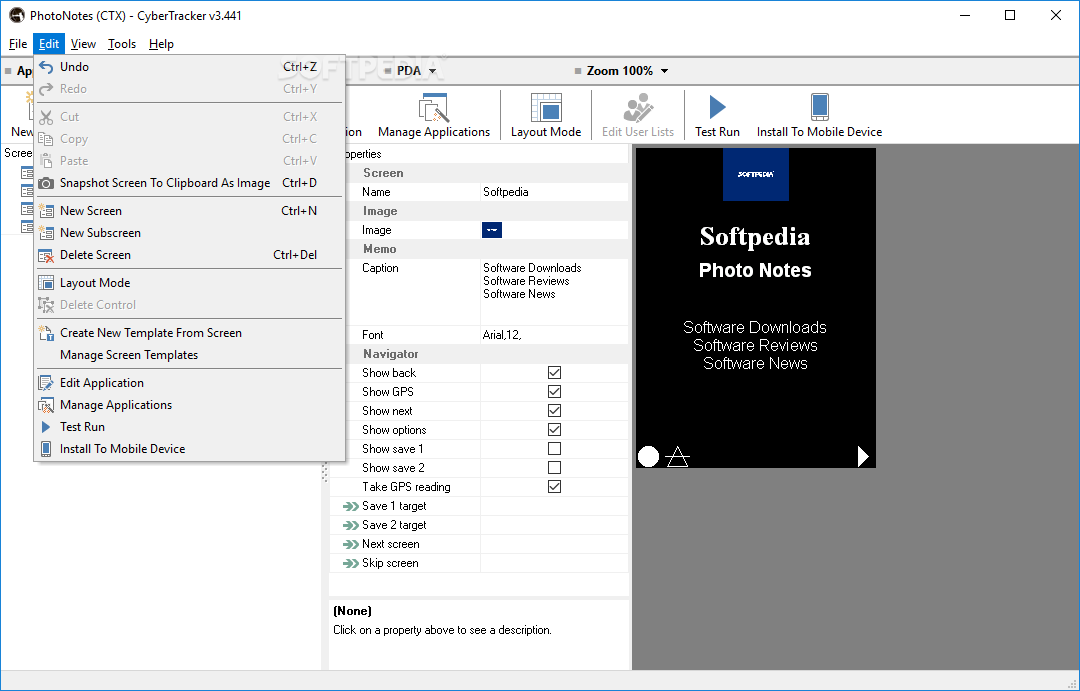Click Manage Applications icon in the menu
The image size is (1080, 691).
coord(46,405)
